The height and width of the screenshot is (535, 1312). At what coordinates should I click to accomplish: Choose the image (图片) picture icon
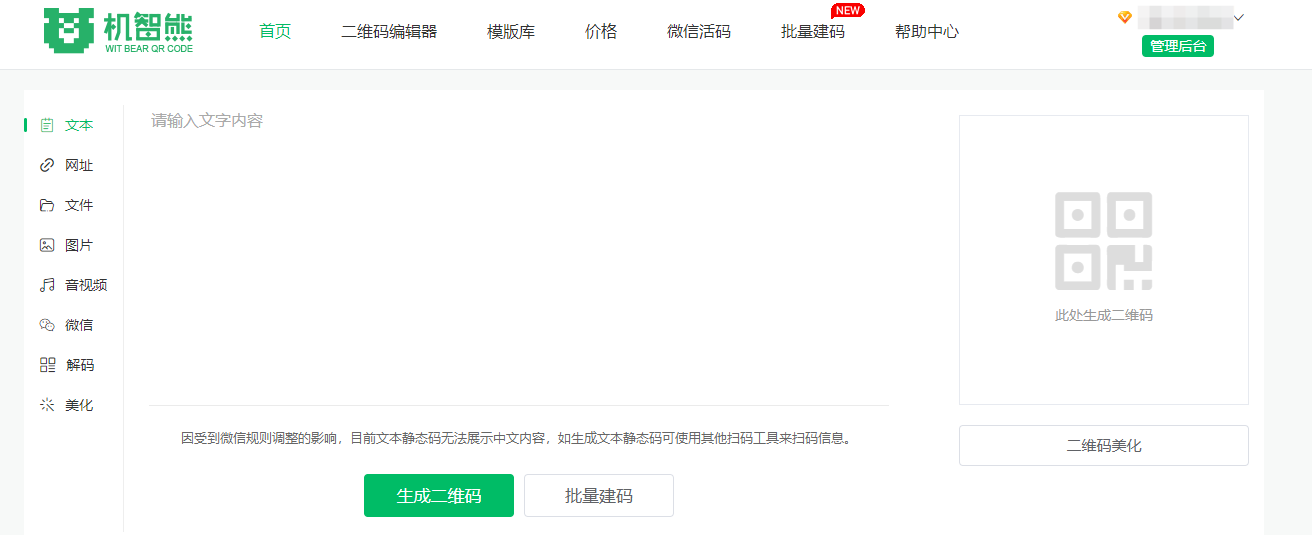(x=47, y=245)
